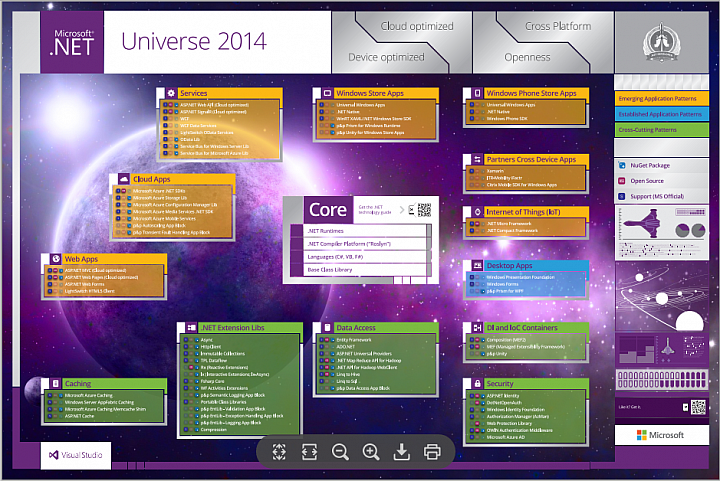Image resolution: width=720 pixels, height=481 pixels.
Task: Click the monitor icon beside Desktop Apps
Action: click(x=478, y=265)
